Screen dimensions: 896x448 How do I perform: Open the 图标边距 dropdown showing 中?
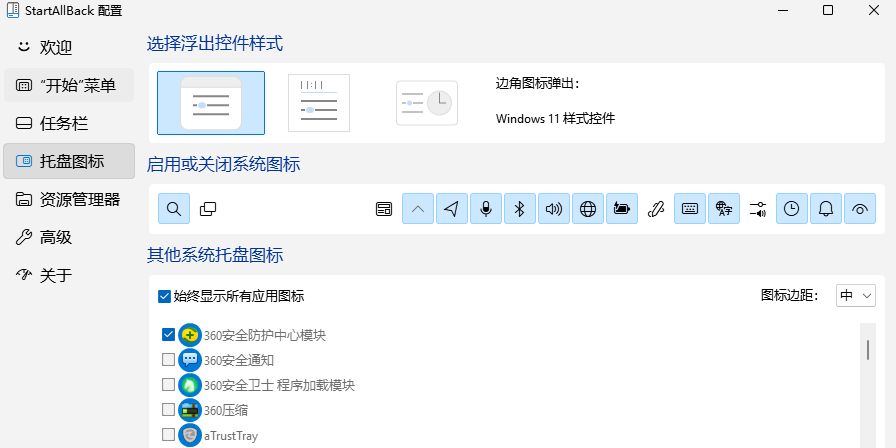click(x=855, y=295)
